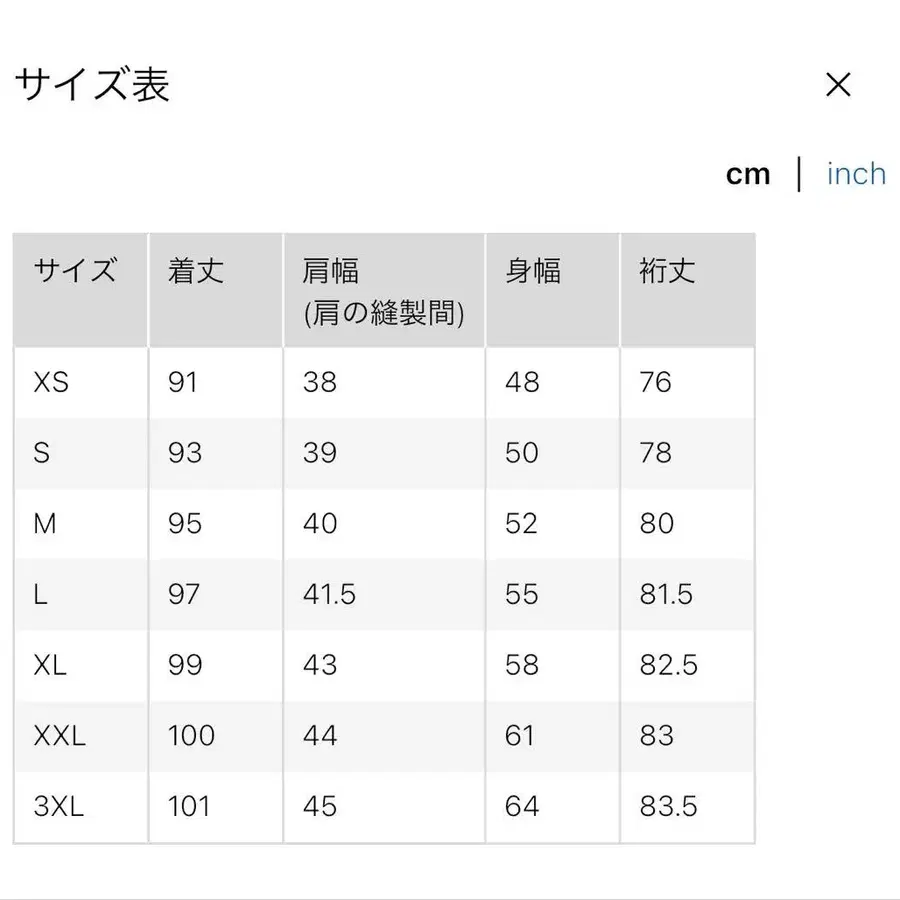Click the divider between cm and inch
This screenshot has height=900, width=900.
click(x=801, y=174)
